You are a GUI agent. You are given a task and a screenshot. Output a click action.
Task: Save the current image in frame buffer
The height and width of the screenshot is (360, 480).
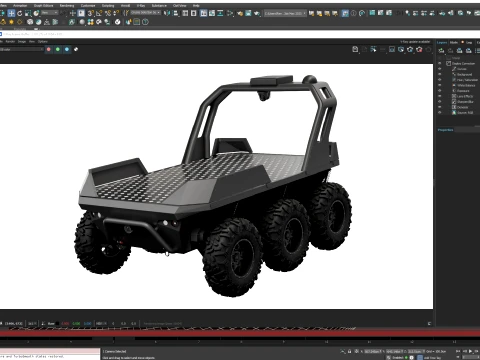click(355, 49)
